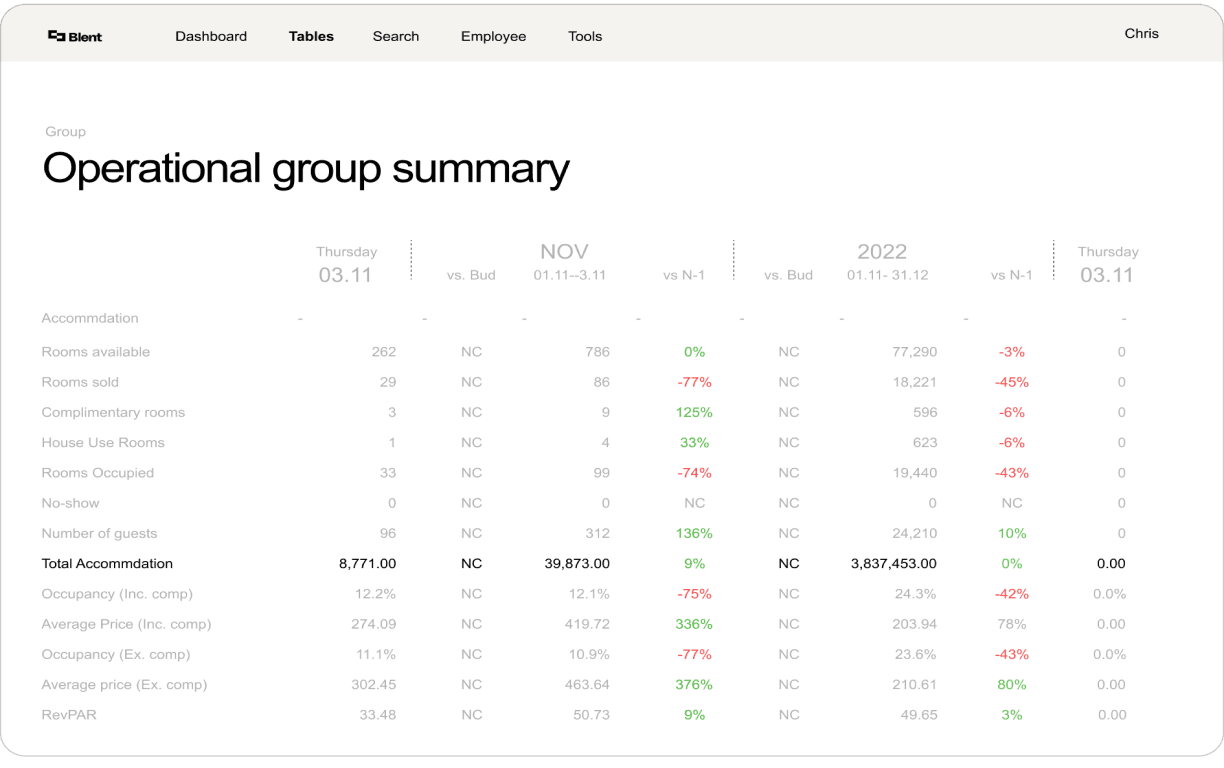Switch to the Tables tab
The height and width of the screenshot is (768, 1224).
[311, 36]
